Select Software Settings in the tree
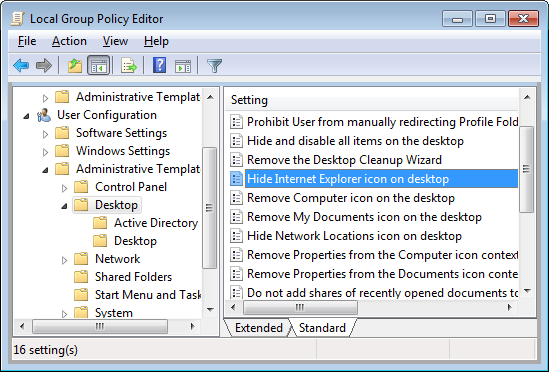Screen dimensions: 549x372 (121, 133)
